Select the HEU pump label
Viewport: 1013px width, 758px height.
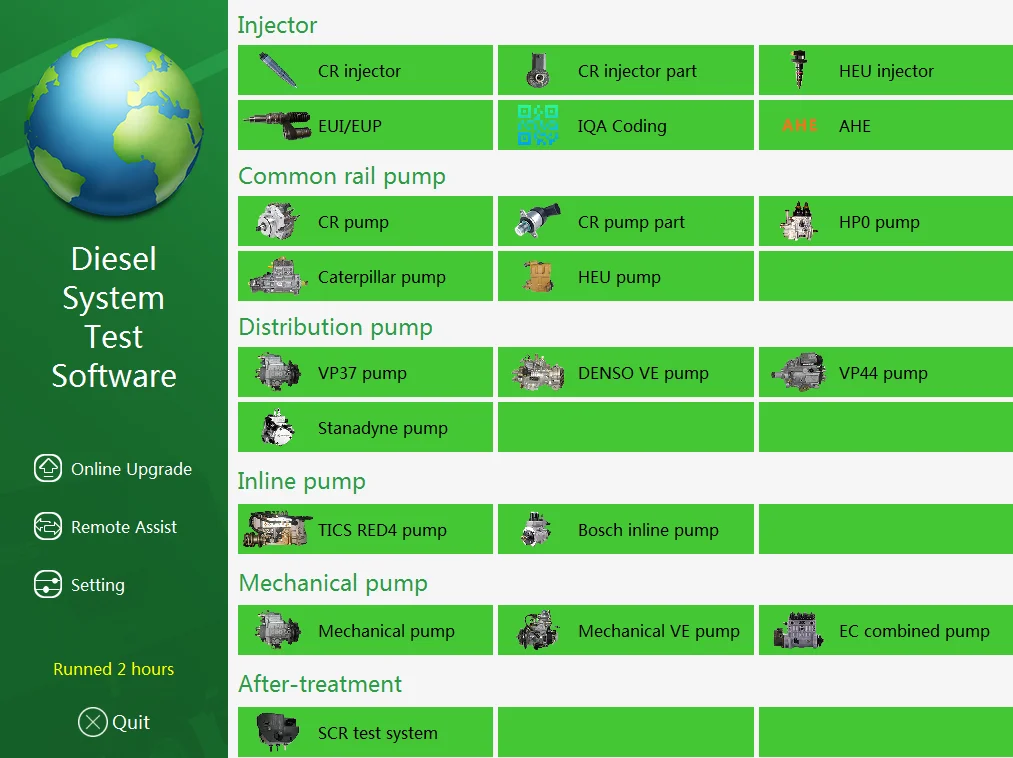click(x=619, y=277)
